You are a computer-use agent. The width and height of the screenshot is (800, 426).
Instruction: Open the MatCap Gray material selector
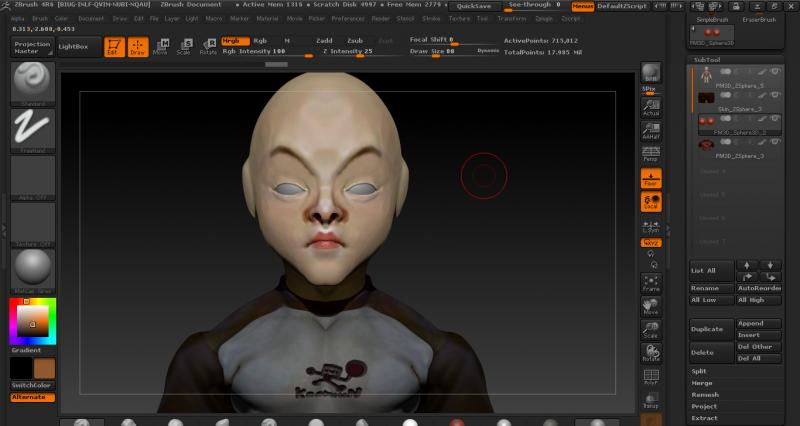click(33, 271)
